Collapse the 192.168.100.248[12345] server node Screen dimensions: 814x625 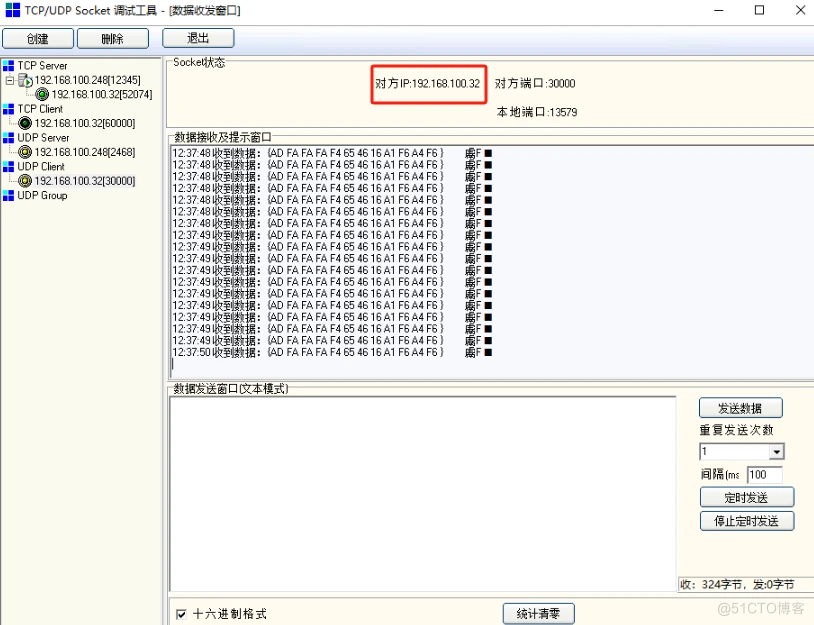click(x=9, y=81)
